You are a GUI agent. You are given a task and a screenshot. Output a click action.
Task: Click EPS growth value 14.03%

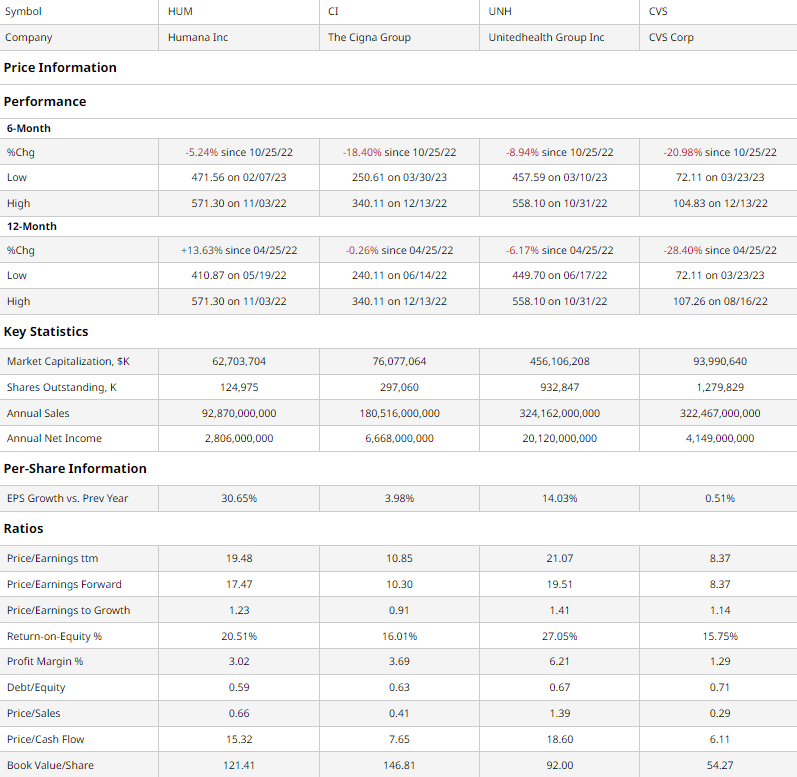coord(559,498)
